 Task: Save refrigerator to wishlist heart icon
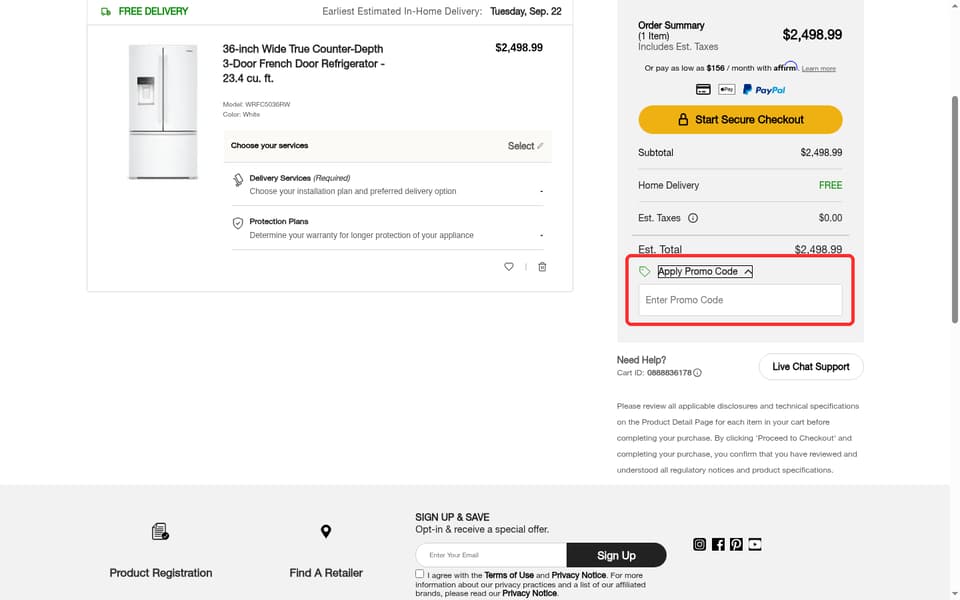[508, 267]
